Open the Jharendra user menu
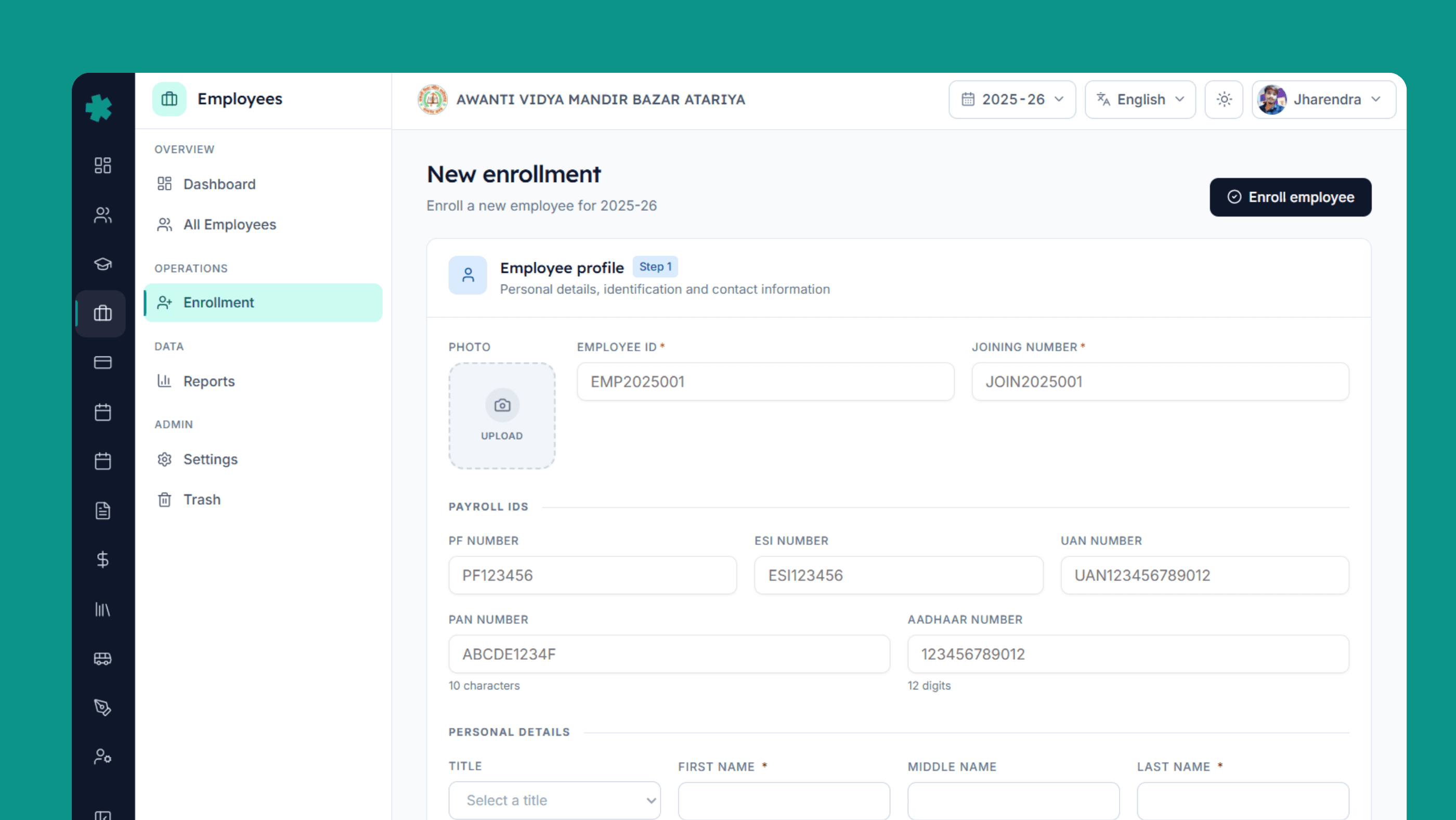 pos(1324,99)
